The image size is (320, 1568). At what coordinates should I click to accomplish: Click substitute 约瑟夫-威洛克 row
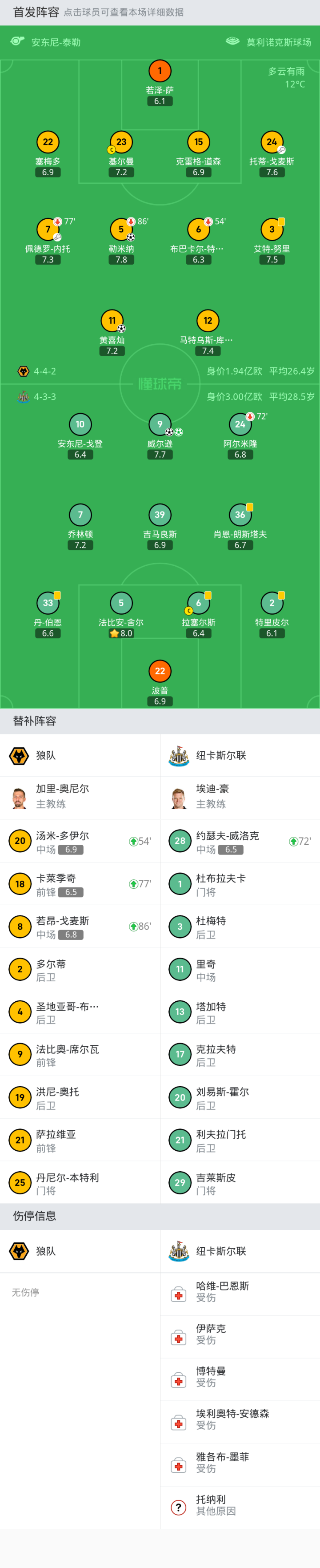pyautogui.click(x=240, y=841)
